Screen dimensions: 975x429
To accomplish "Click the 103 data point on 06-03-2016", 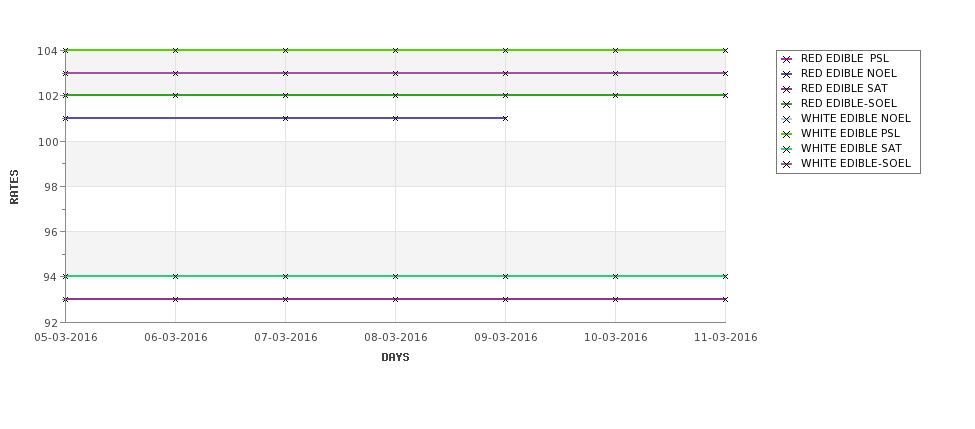I will (x=175, y=73).
